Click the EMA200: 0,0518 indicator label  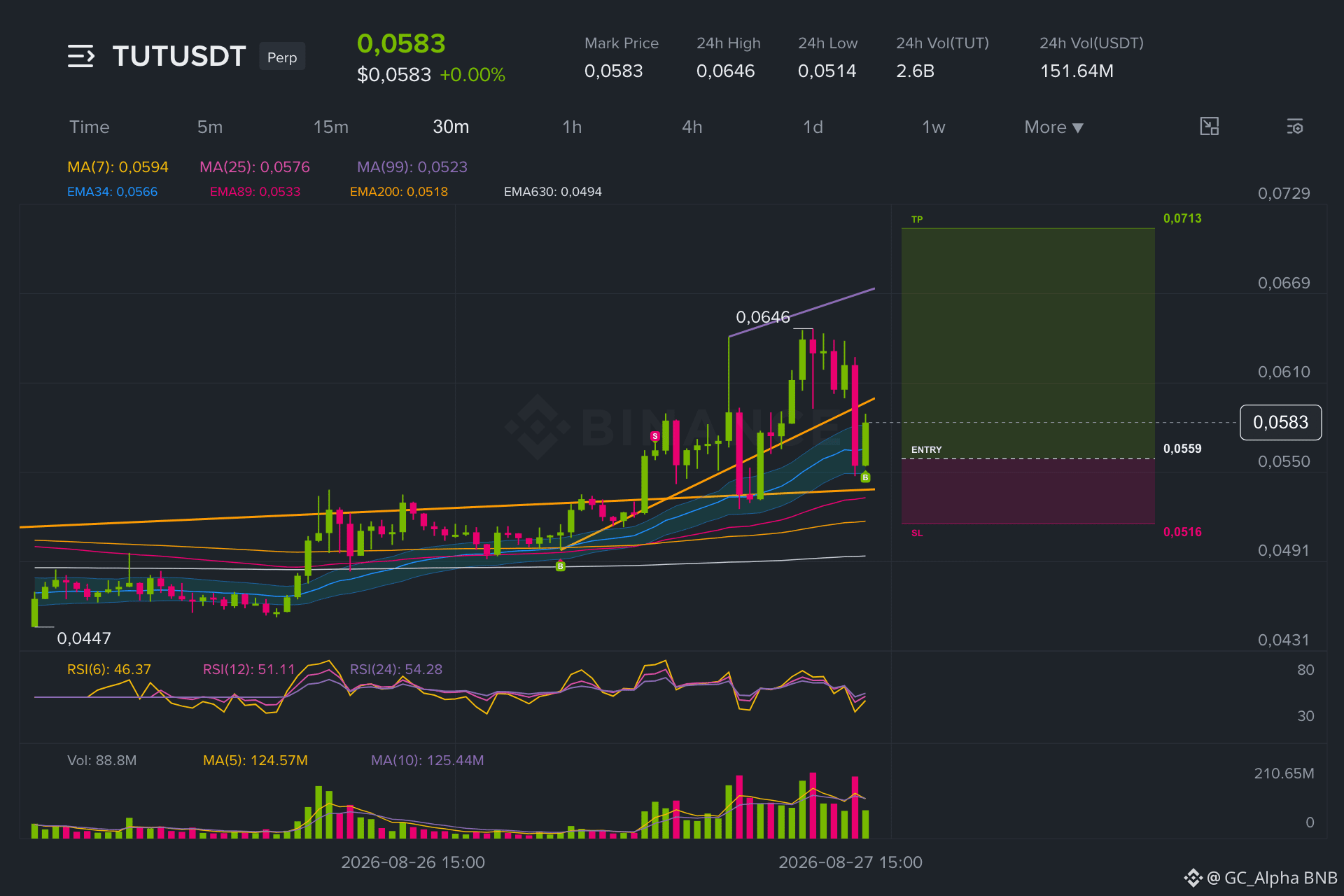[x=399, y=192]
